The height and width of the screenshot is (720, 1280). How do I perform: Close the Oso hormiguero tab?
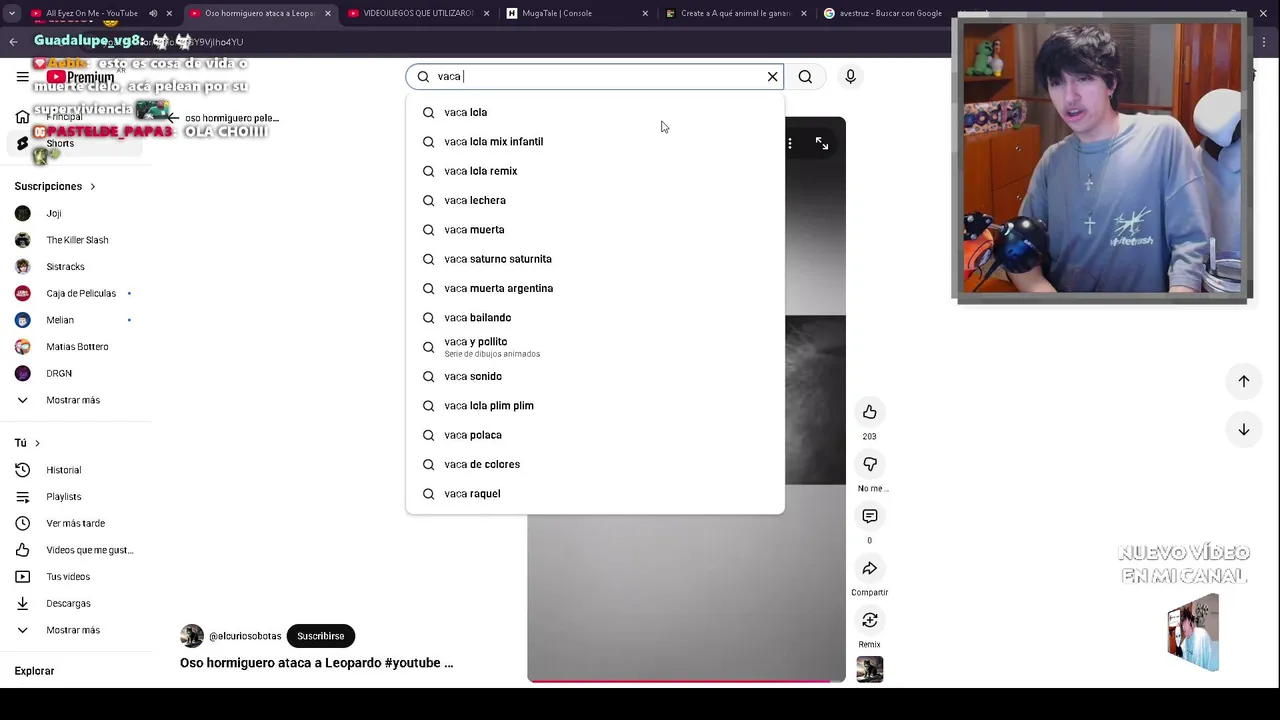coord(327,13)
